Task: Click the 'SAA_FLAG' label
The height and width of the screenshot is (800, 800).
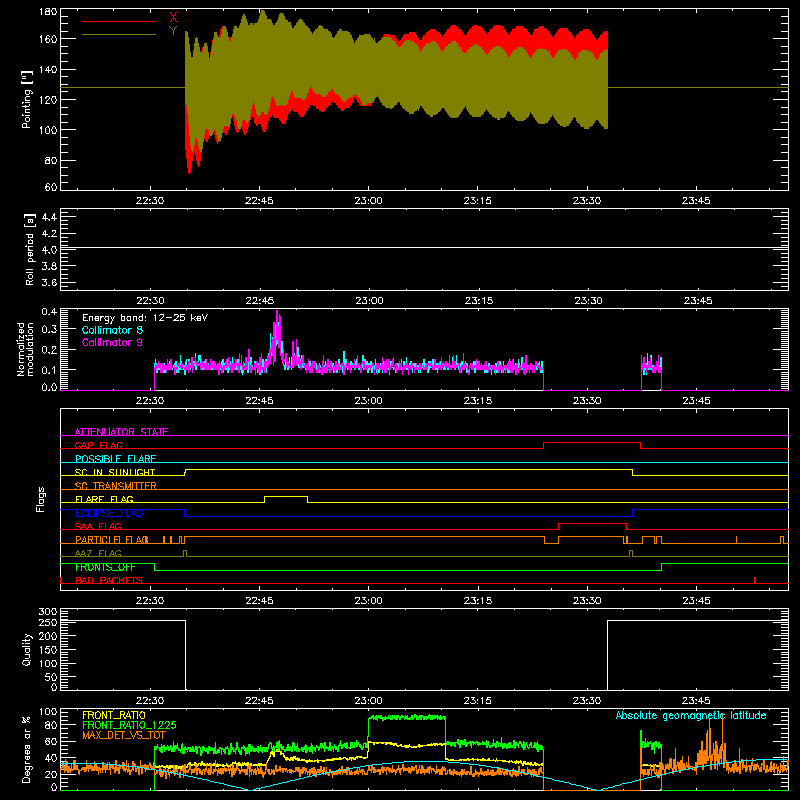Action: 98,526
